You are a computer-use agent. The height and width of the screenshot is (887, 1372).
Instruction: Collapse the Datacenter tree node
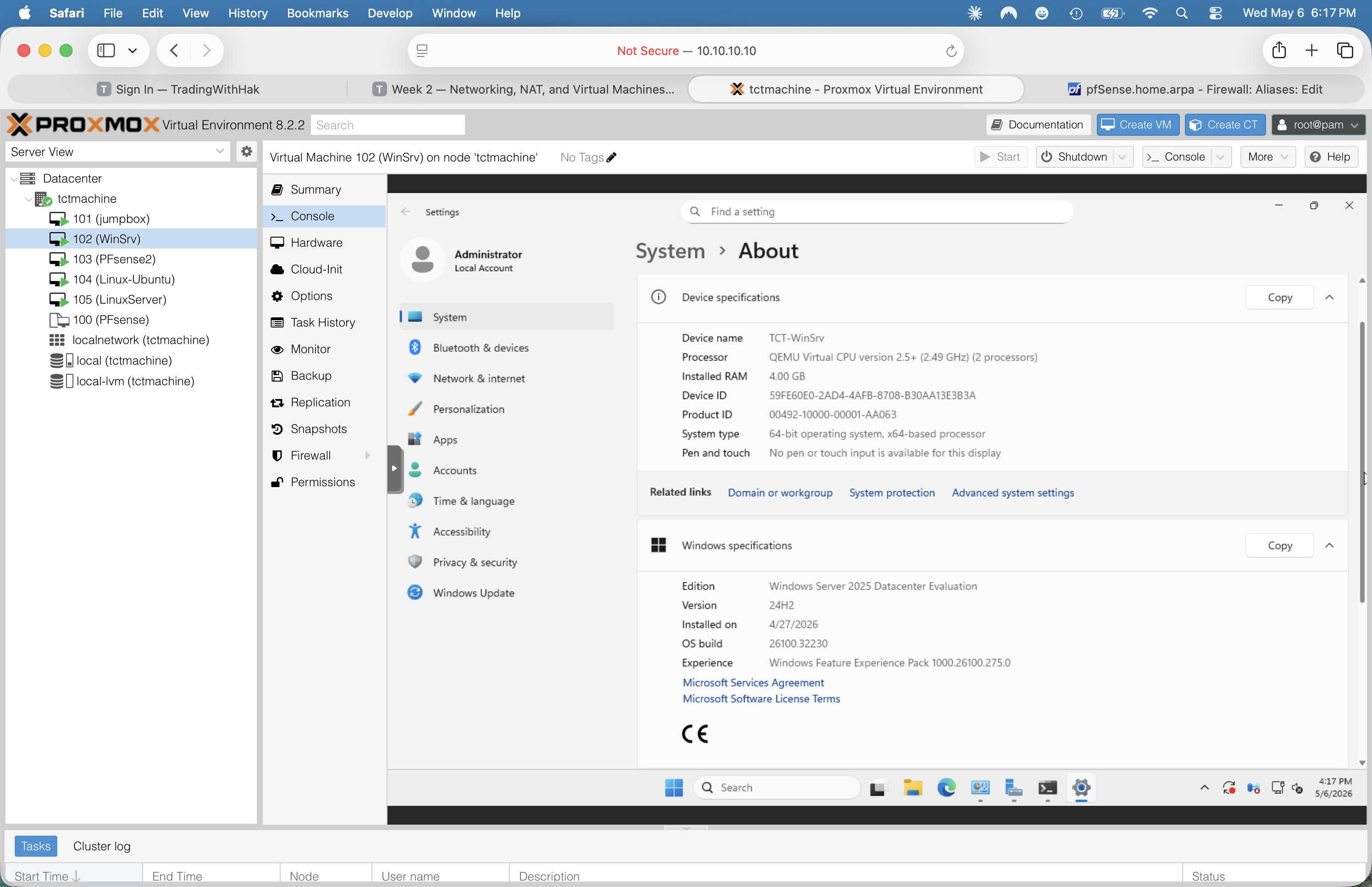point(13,178)
